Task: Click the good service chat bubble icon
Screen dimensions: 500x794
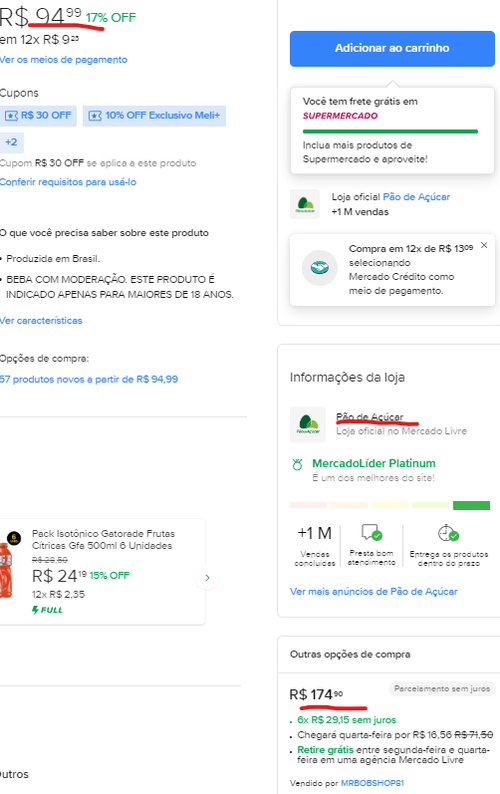Action: (371, 532)
